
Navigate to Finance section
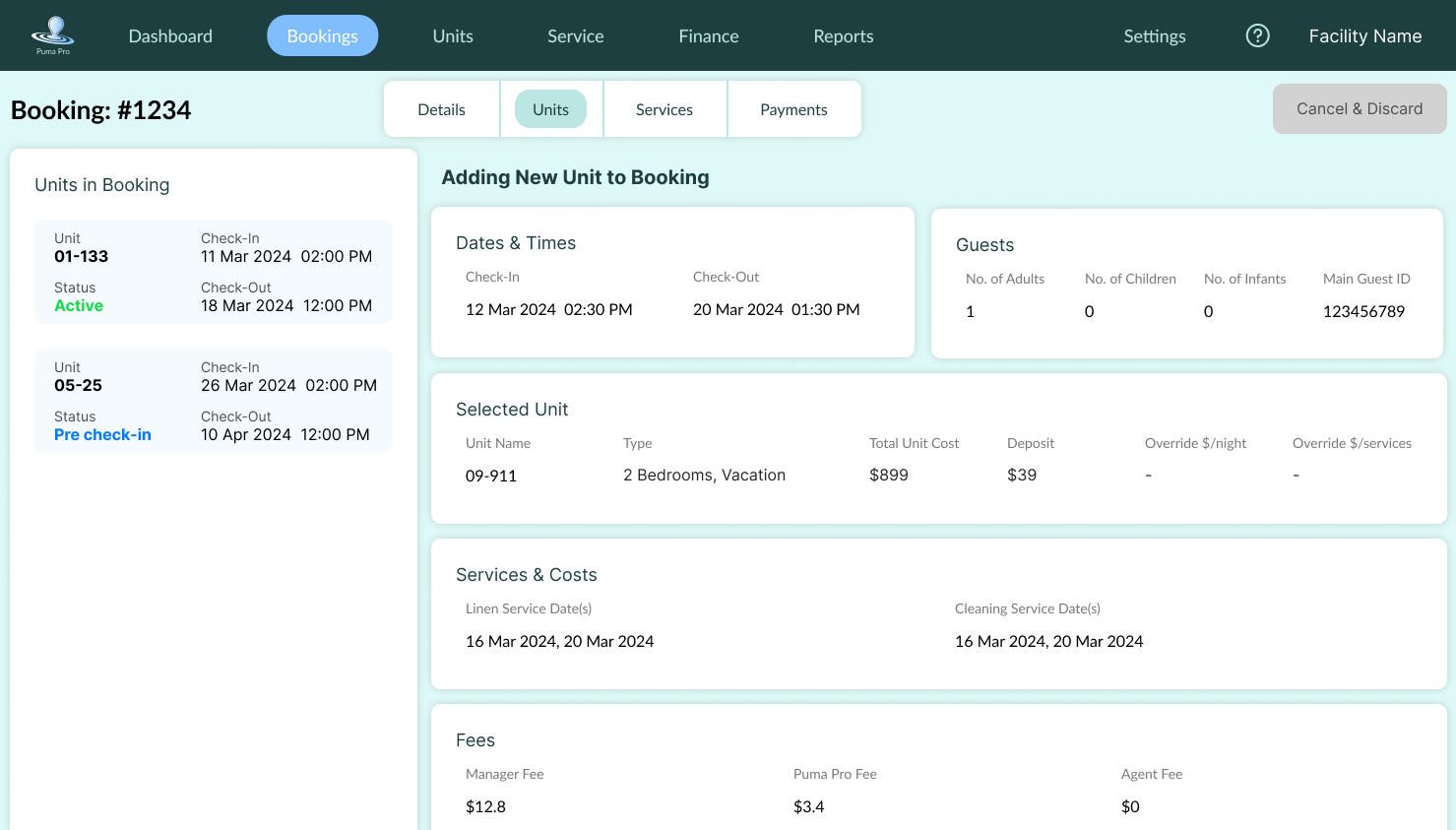click(x=709, y=36)
